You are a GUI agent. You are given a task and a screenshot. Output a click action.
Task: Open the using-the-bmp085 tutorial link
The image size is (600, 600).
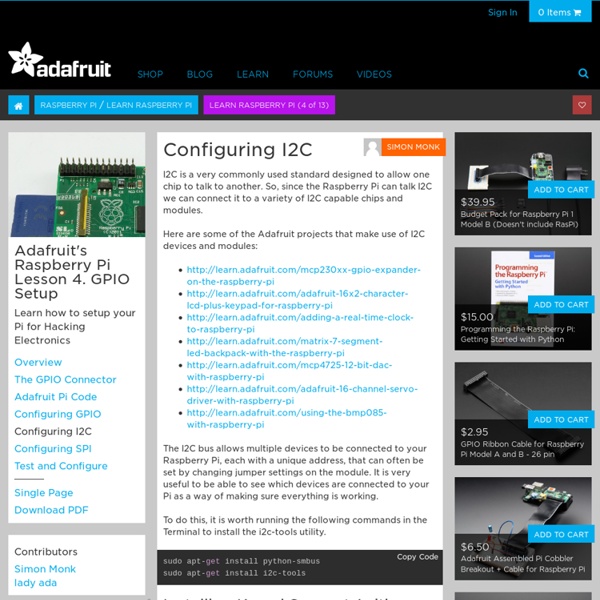(287, 418)
